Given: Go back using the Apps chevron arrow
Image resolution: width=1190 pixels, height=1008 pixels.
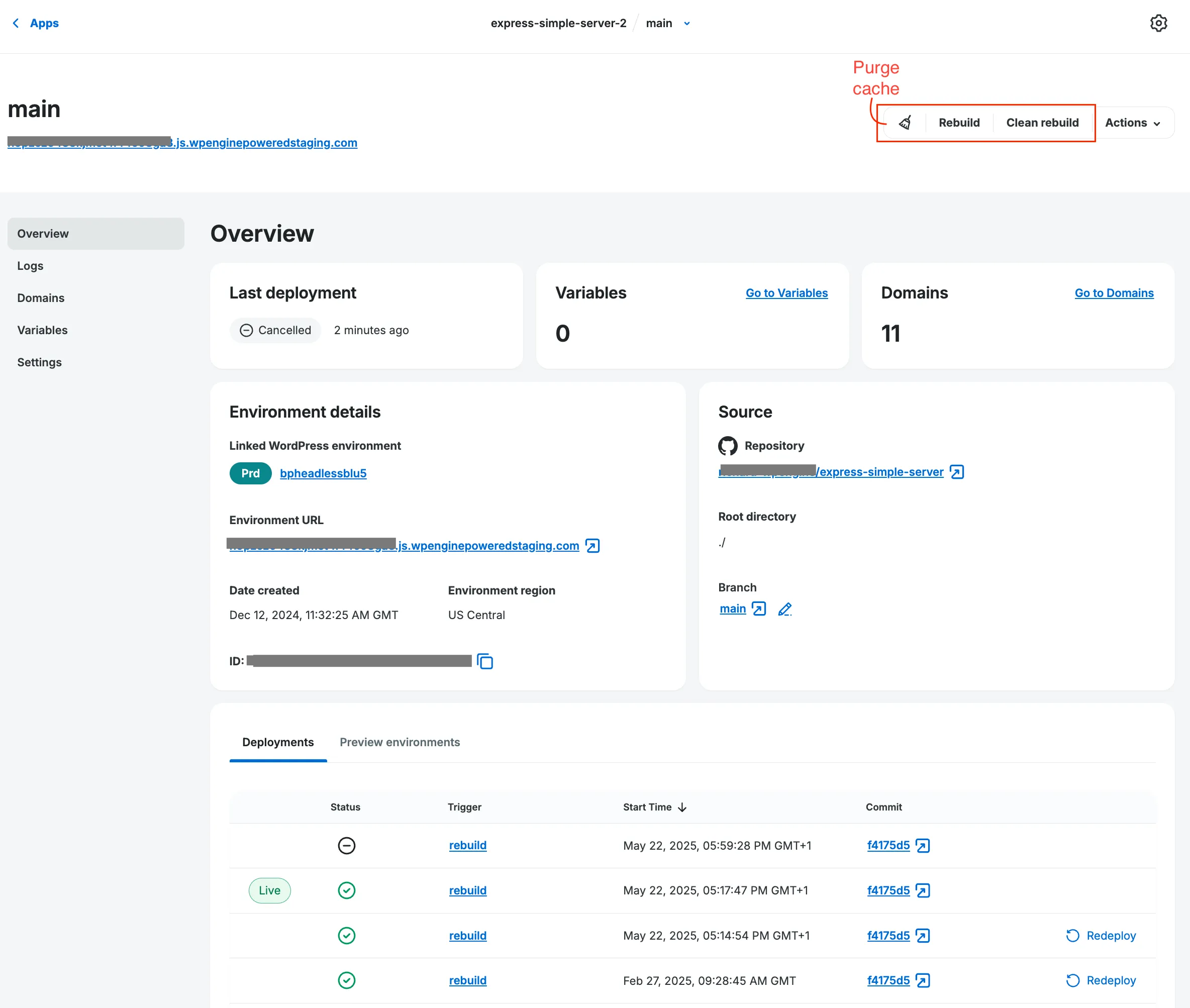Looking at the screenshot, I should tap(16, 24).
